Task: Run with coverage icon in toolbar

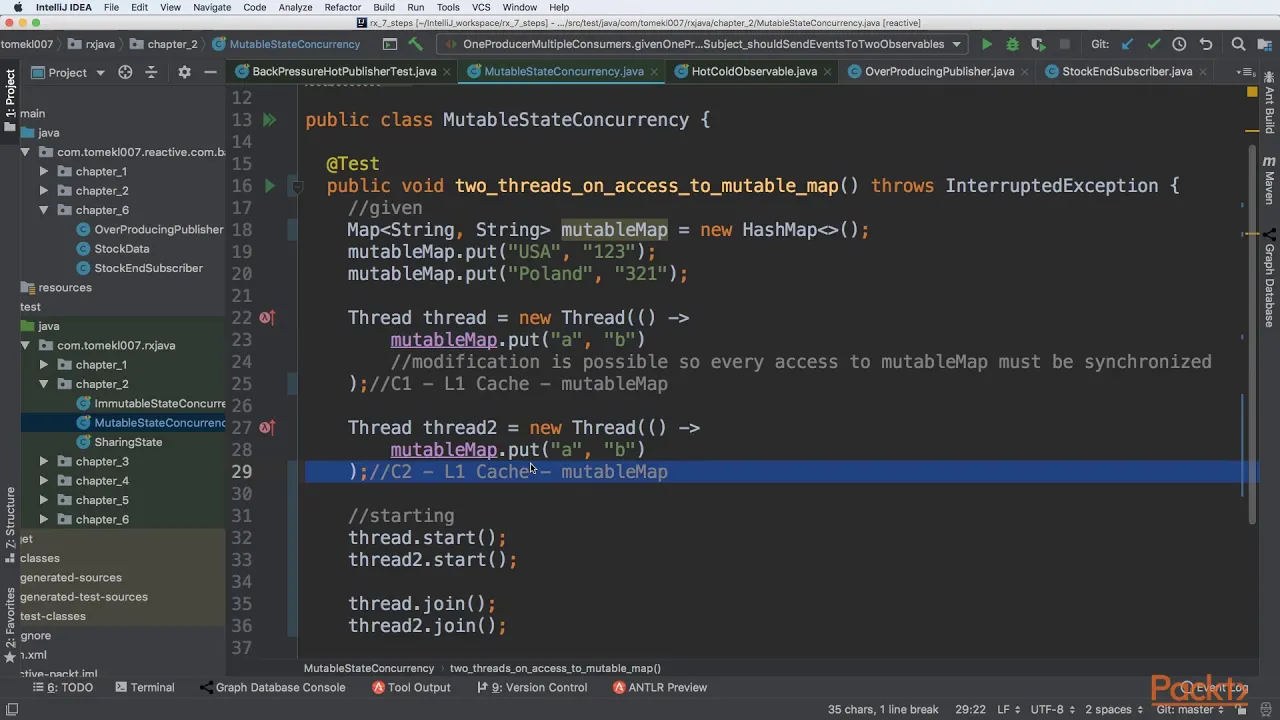Action: click(x=1038, y=44)
